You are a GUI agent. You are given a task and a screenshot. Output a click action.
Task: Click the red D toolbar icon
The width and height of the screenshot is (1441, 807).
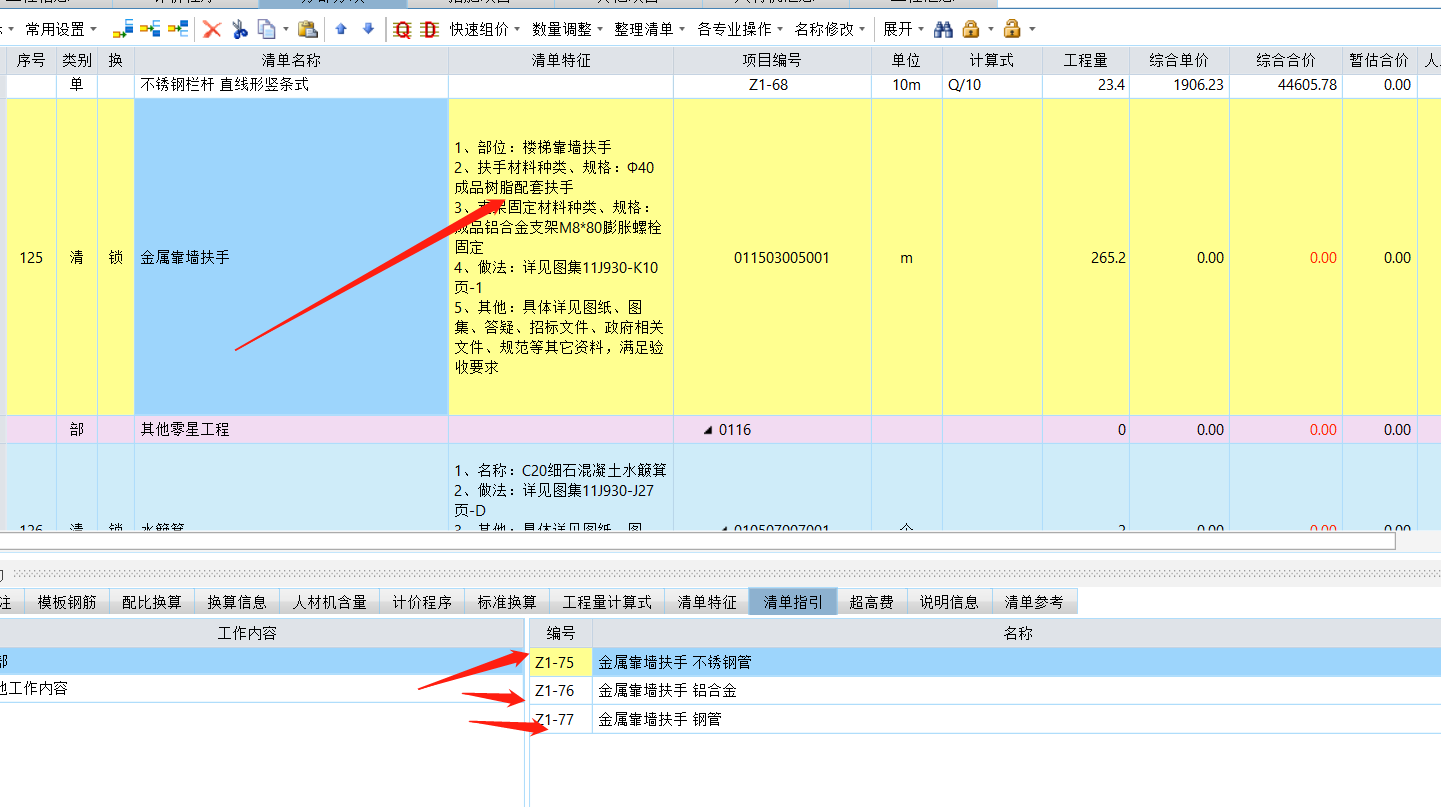[x=430, y=29]
